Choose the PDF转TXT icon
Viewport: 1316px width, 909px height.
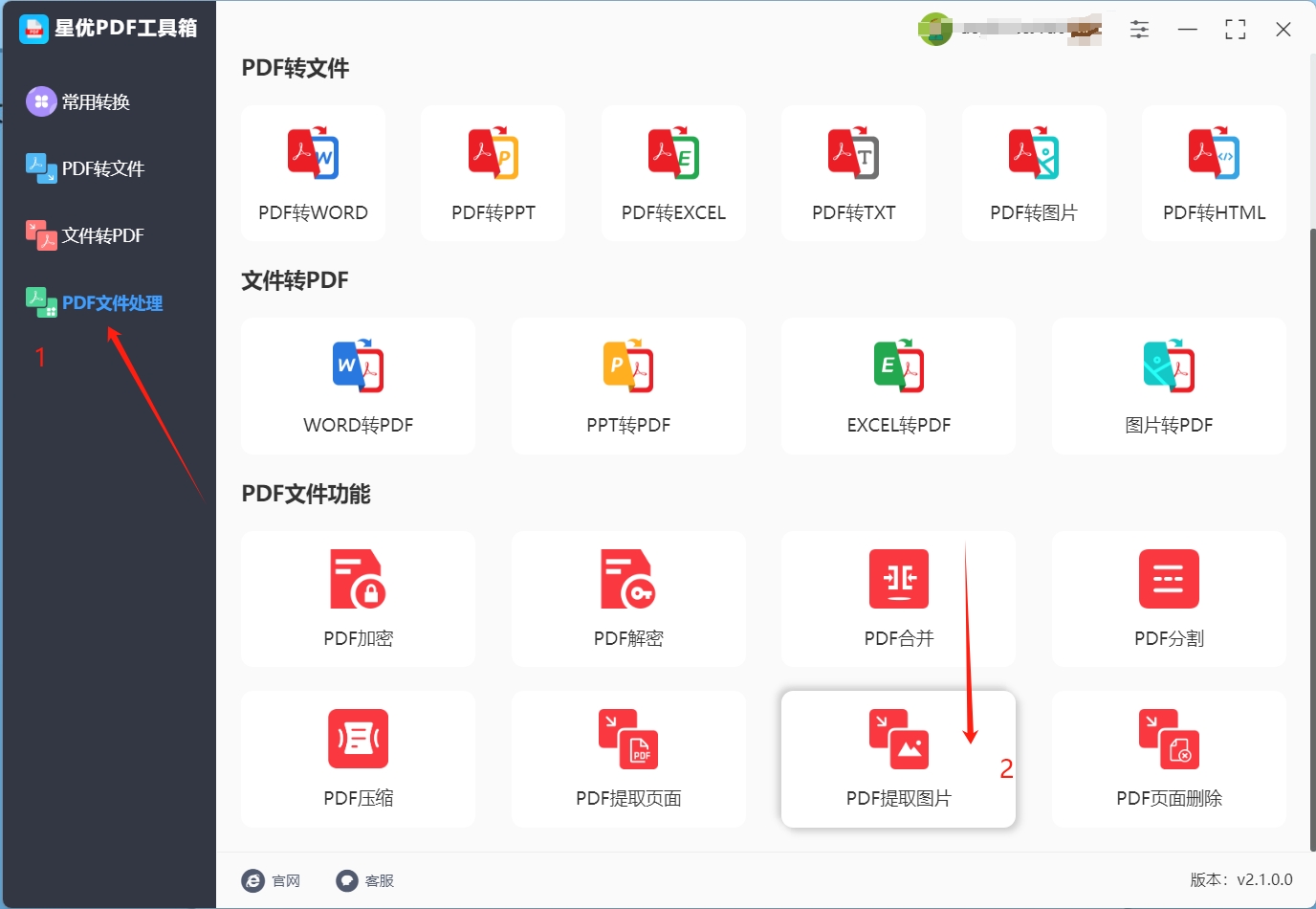click(853, 153)
